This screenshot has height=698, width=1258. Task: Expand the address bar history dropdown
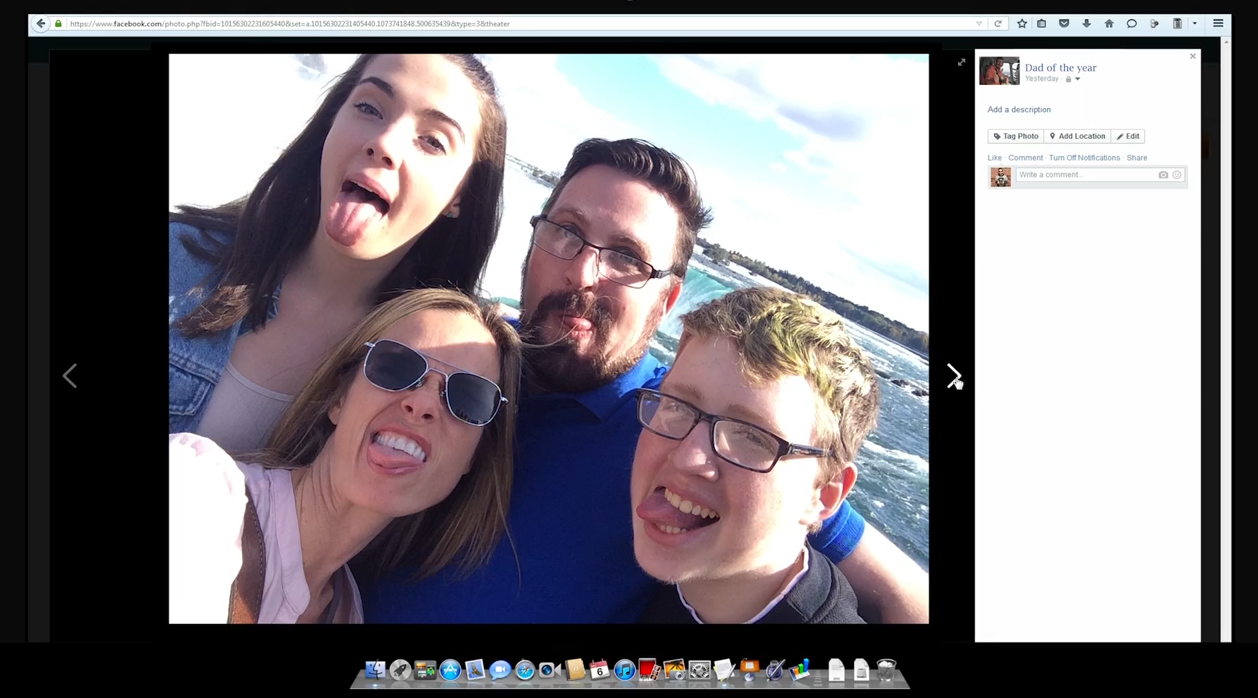pyautogui.click(x=979, y=24)
